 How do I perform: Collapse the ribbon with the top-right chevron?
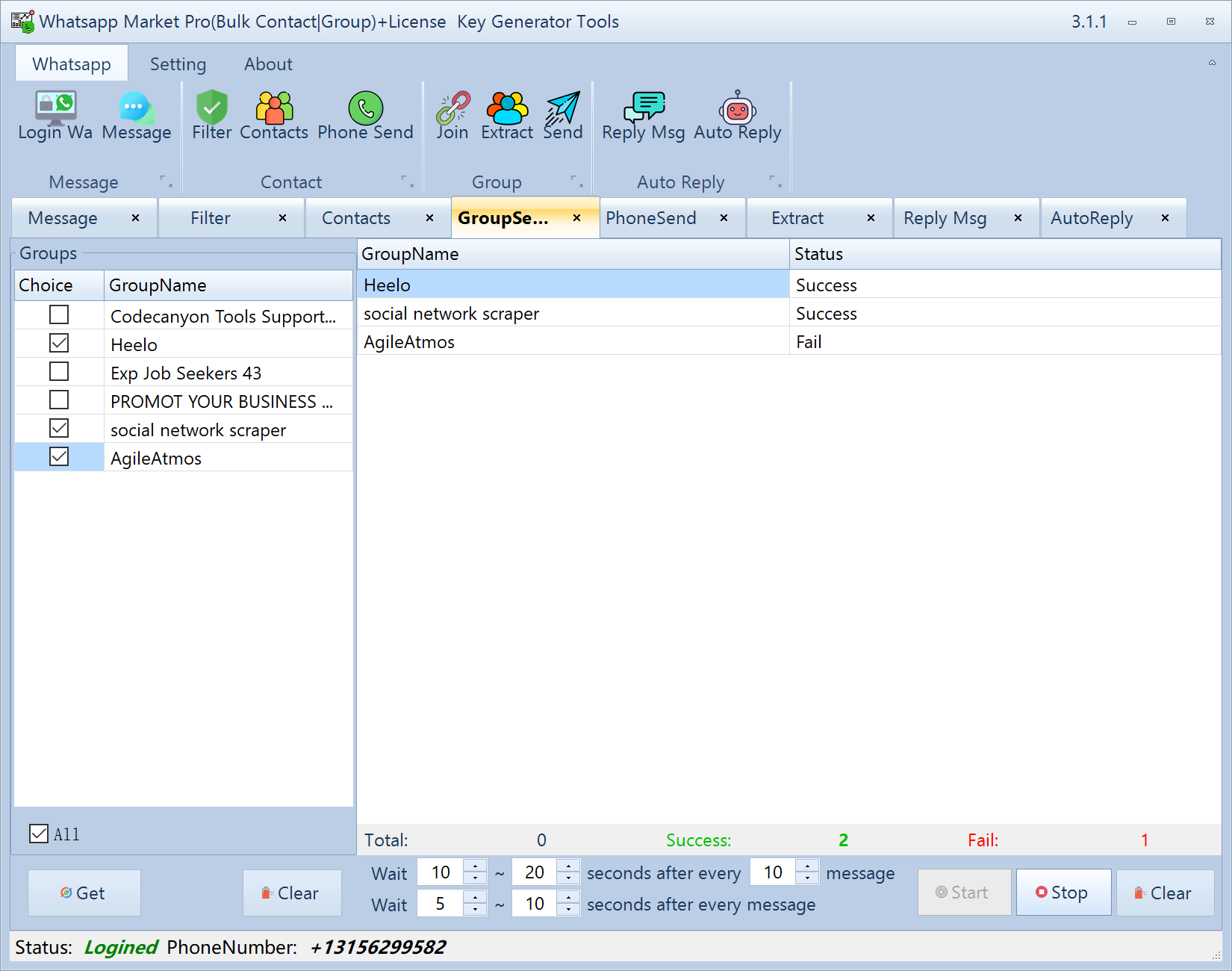pyautogui.click(x=1212, y=63)
